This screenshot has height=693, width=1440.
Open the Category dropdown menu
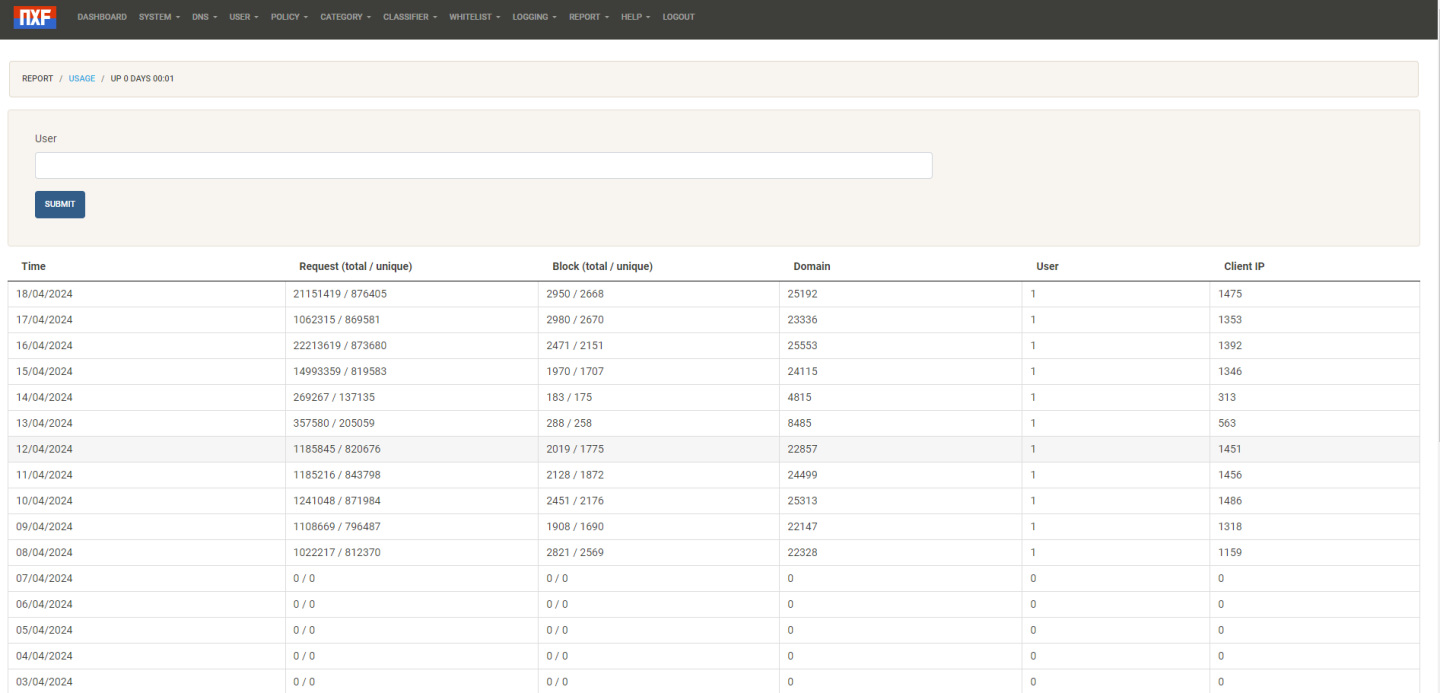(345, 17)
